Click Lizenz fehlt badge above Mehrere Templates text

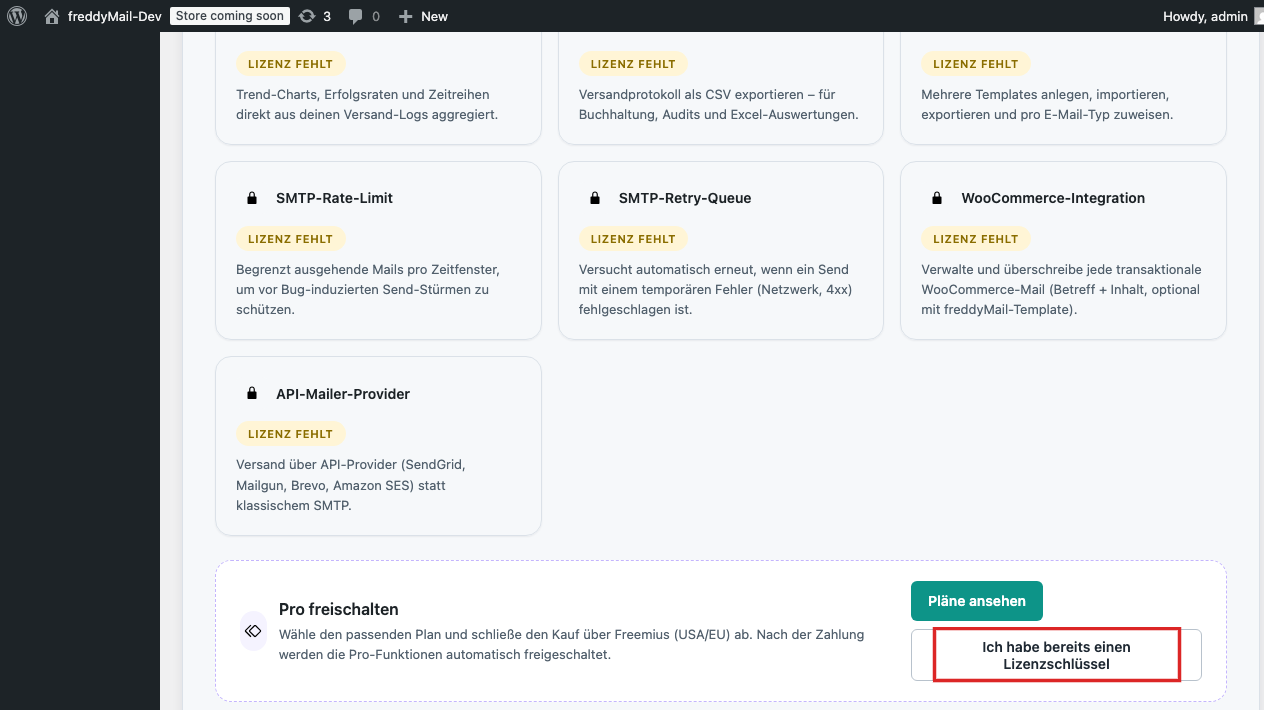point(976,64)
